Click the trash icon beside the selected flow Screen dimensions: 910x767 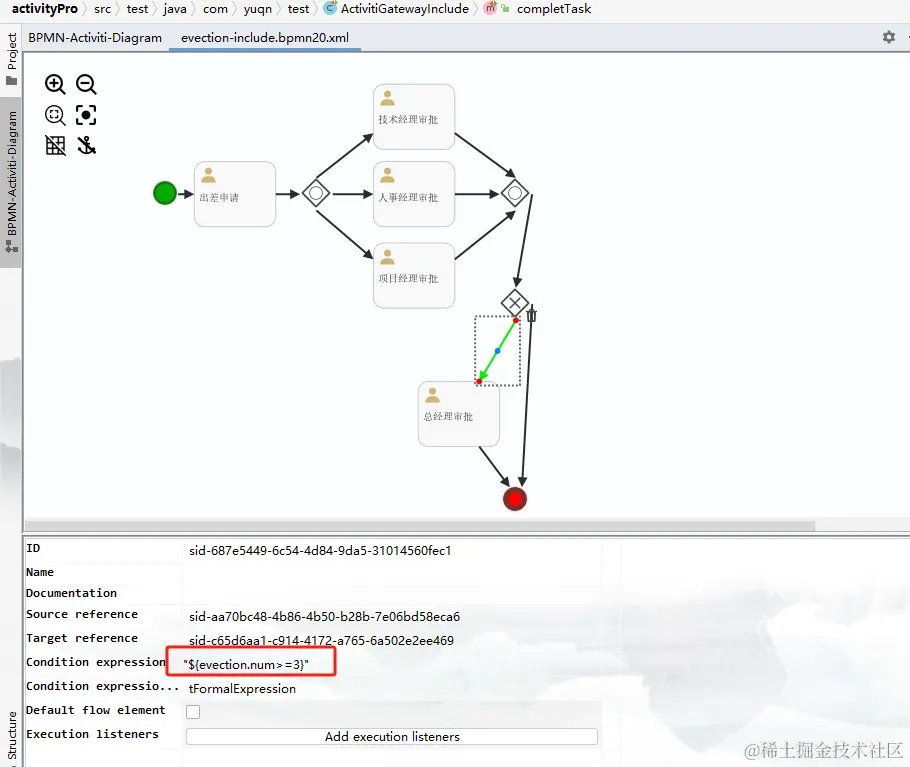coord(532,315)
